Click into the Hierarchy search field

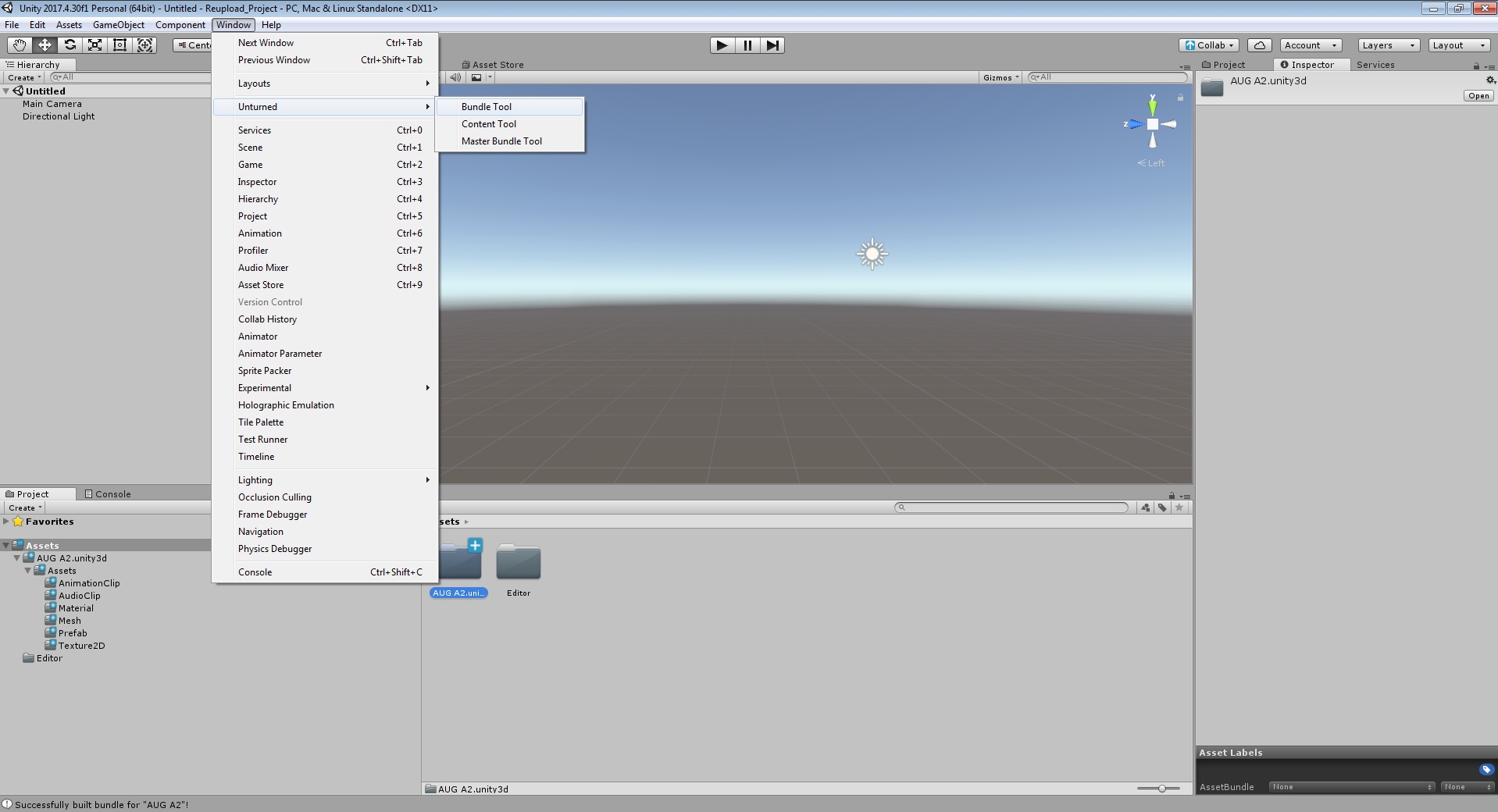130,77
